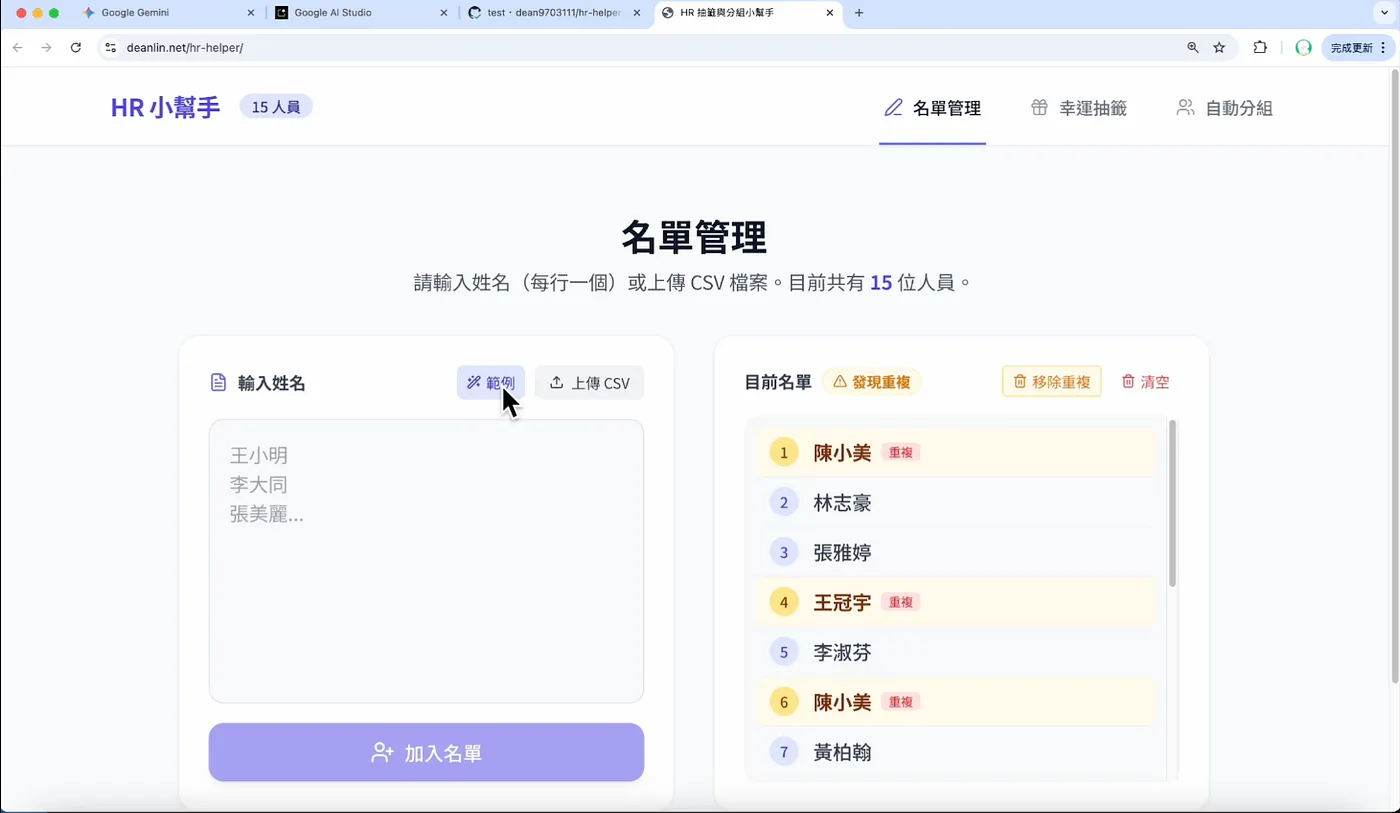
Task: Clear the list with 清空 button
Action: [1145, 381]
